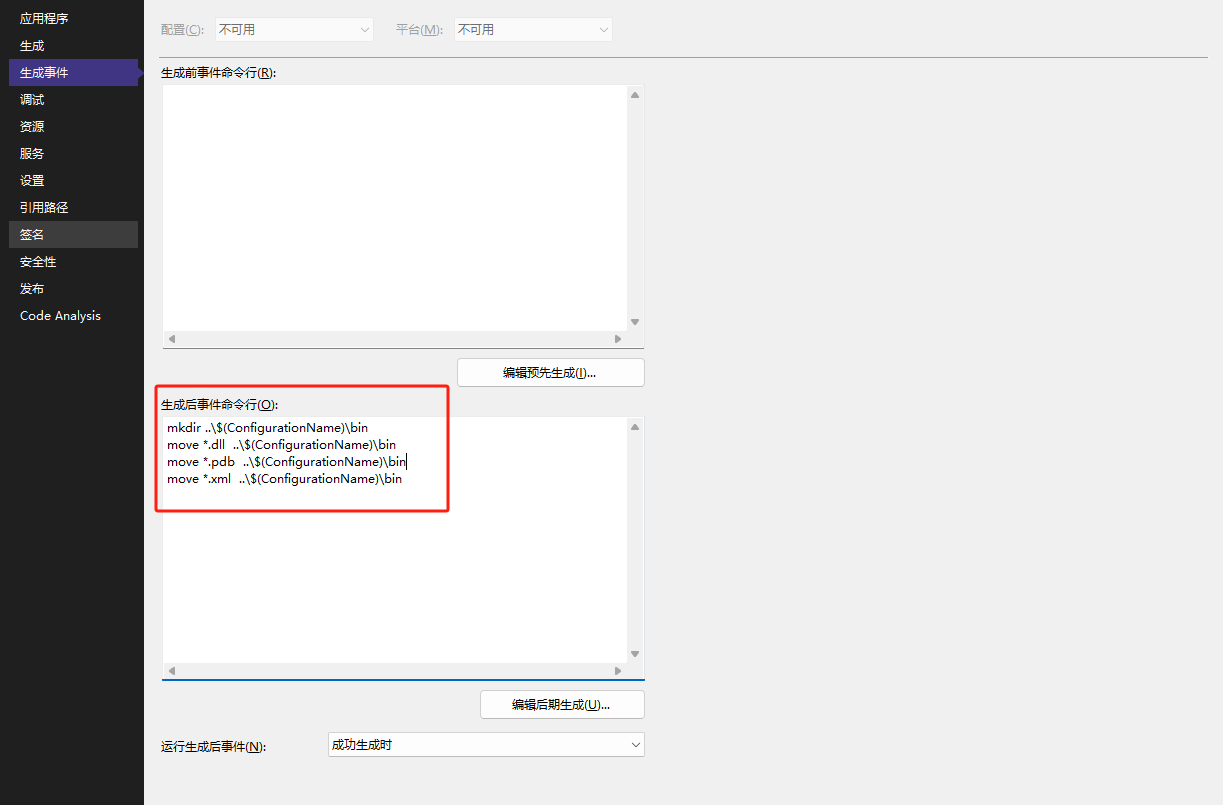
Task: Open the 安全性 settings page
Action: coord(37,261)
